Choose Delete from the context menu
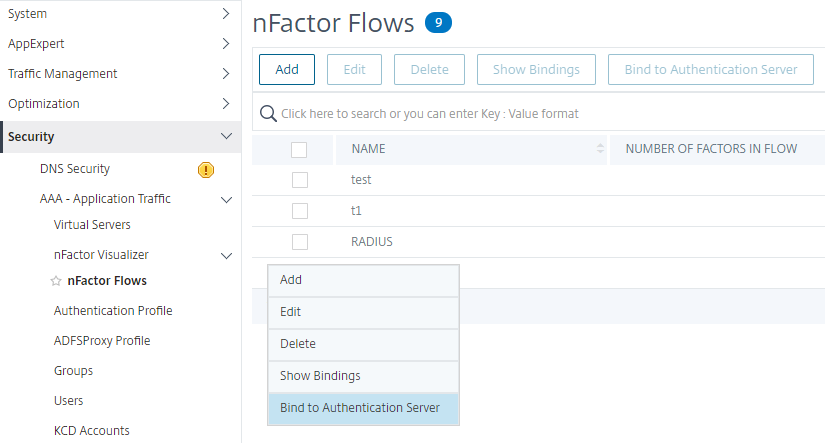 pyautogui.click(x=363, y=344)
